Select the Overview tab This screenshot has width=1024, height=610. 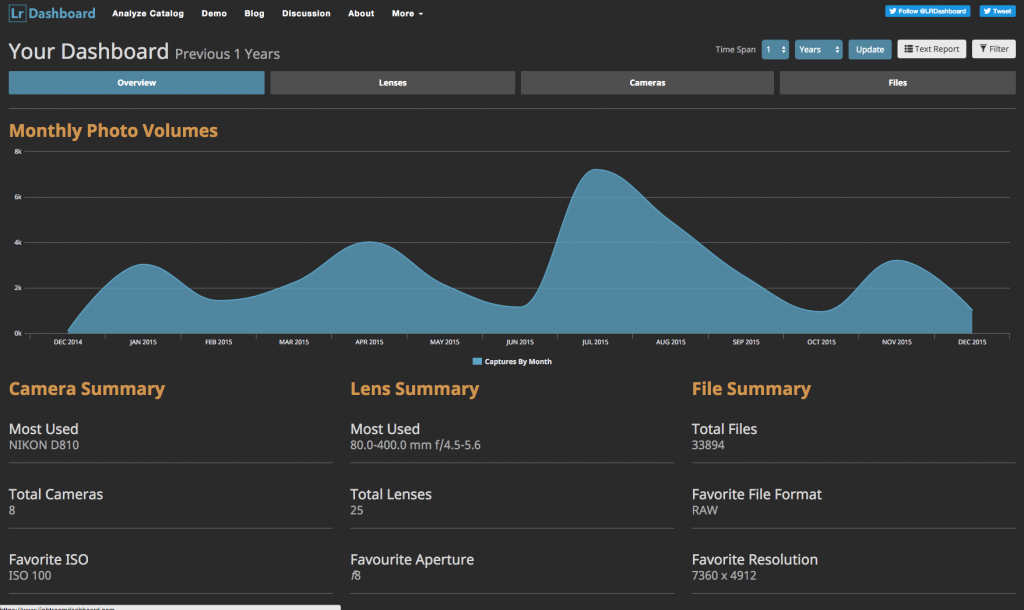click(136, 83)
